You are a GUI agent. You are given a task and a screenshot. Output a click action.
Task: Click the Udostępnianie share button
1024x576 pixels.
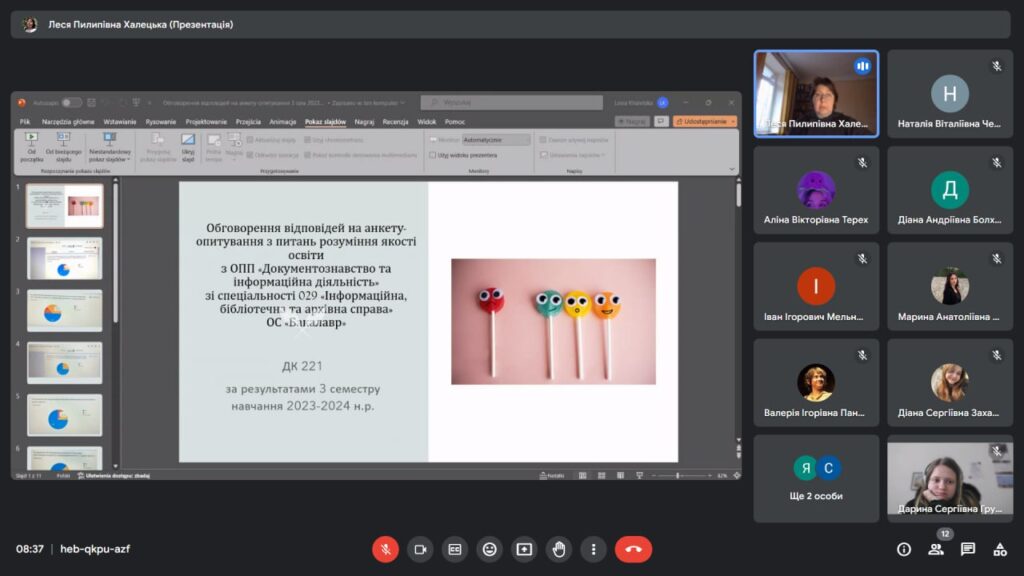[x=705, y=121]
